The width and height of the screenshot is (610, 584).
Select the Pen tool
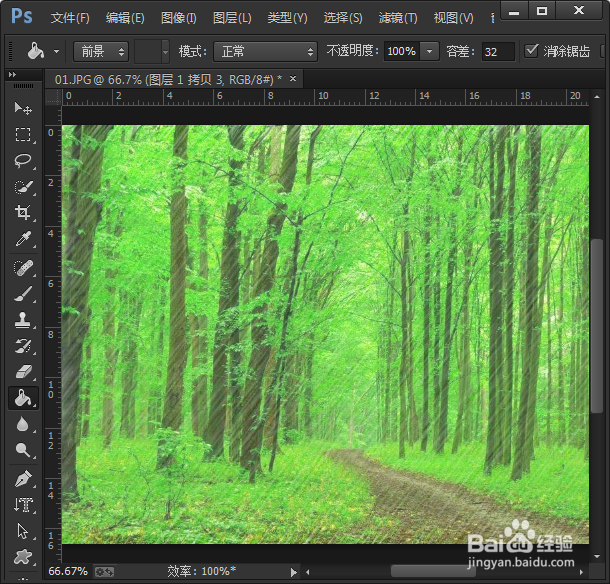pos(23,479)
